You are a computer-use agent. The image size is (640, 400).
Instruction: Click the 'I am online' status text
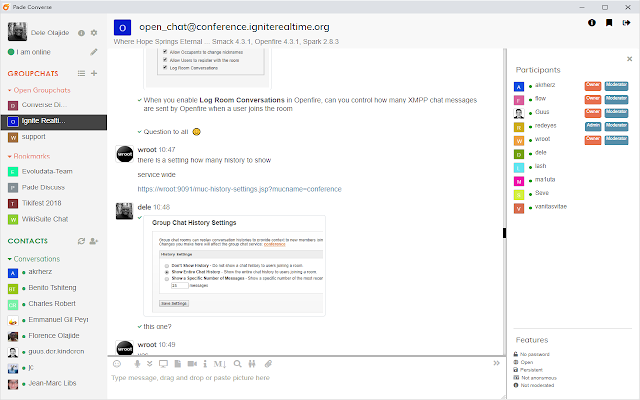coord(33,52)
